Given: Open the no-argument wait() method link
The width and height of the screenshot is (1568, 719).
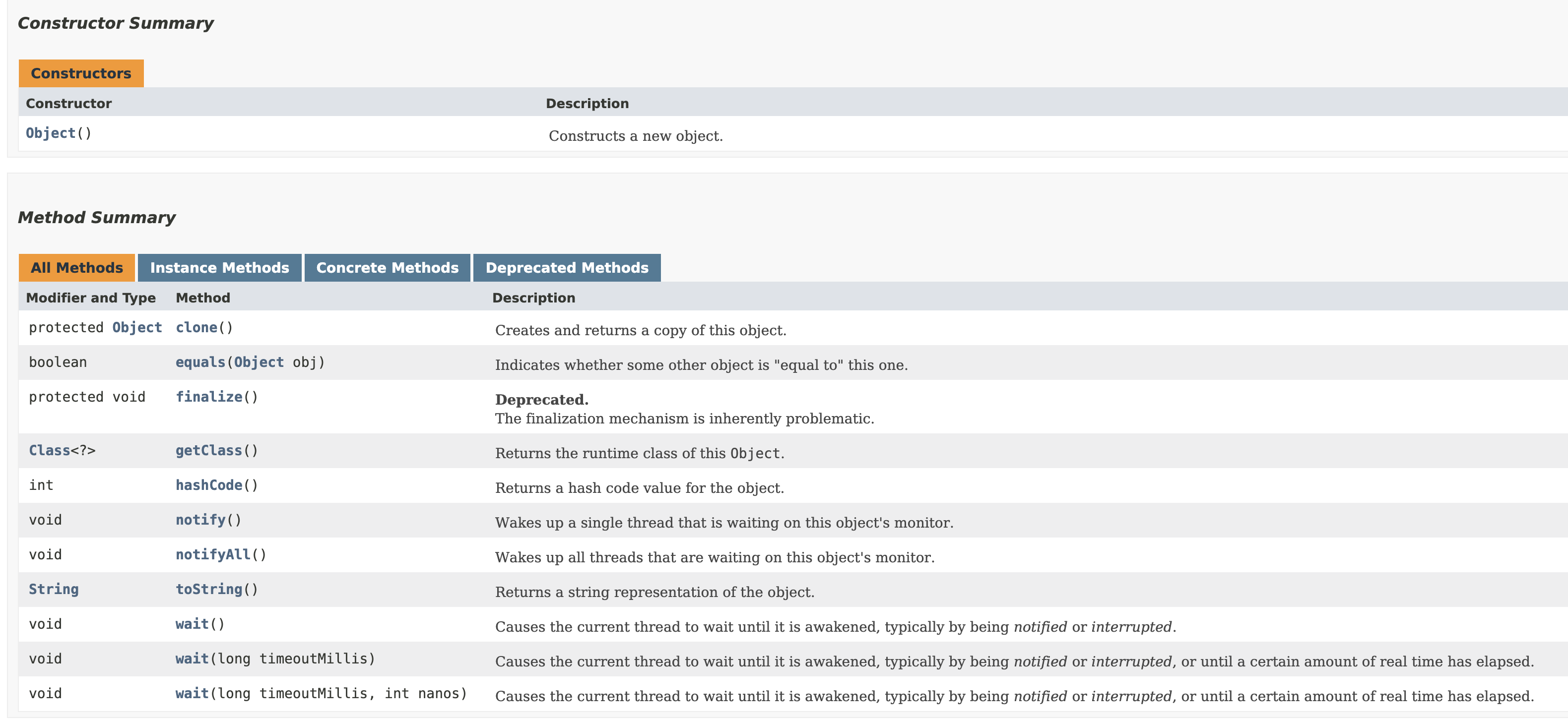Looking at the screenshot, I should (192, 623).
